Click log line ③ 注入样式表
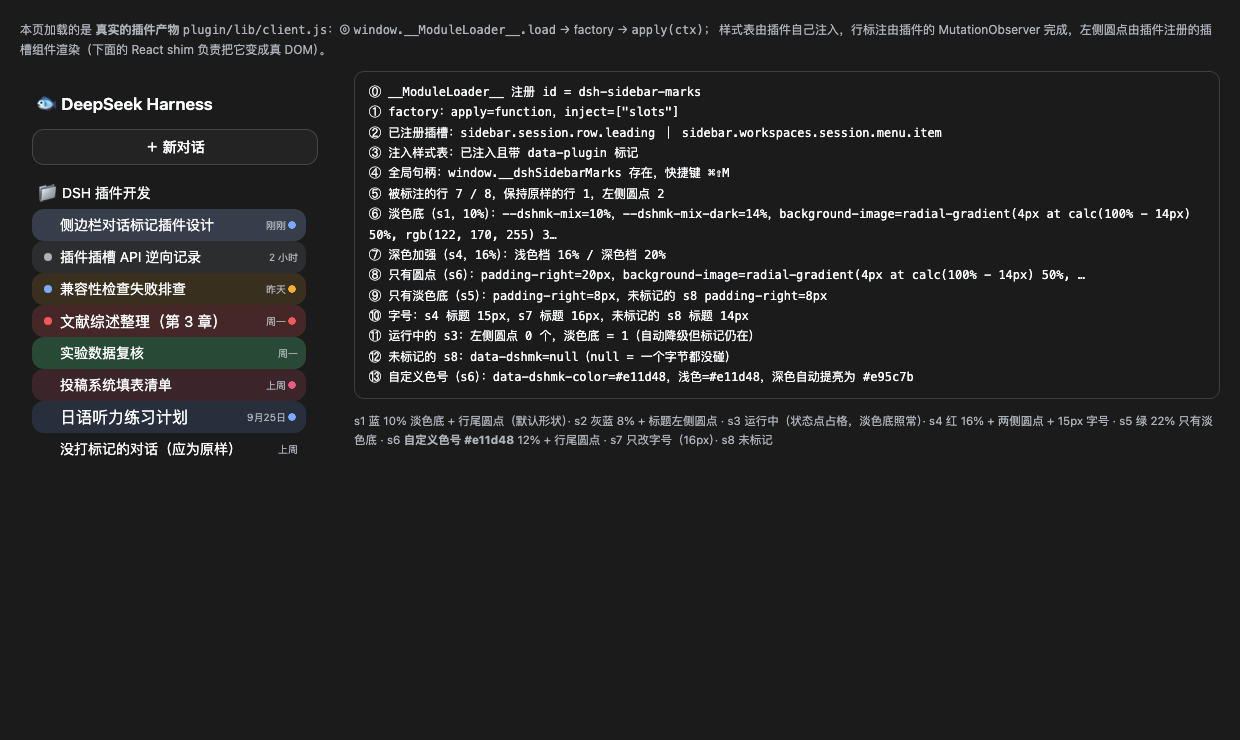 tap(503, 153)
